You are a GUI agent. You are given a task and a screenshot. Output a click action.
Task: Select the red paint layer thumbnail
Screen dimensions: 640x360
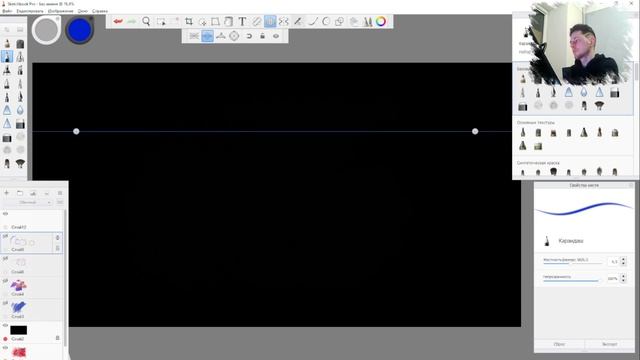click(18, 352)
